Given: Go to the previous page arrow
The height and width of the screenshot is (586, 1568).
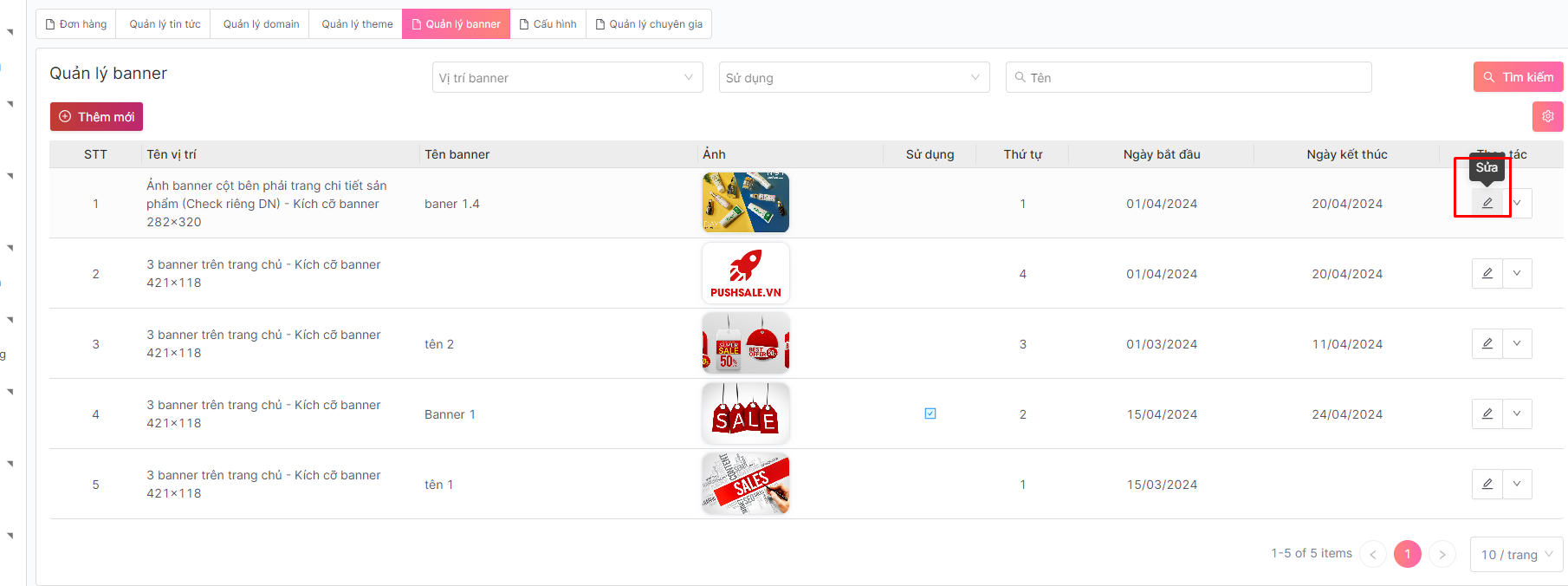Looking at the screenshot, I should [1373, 554].
